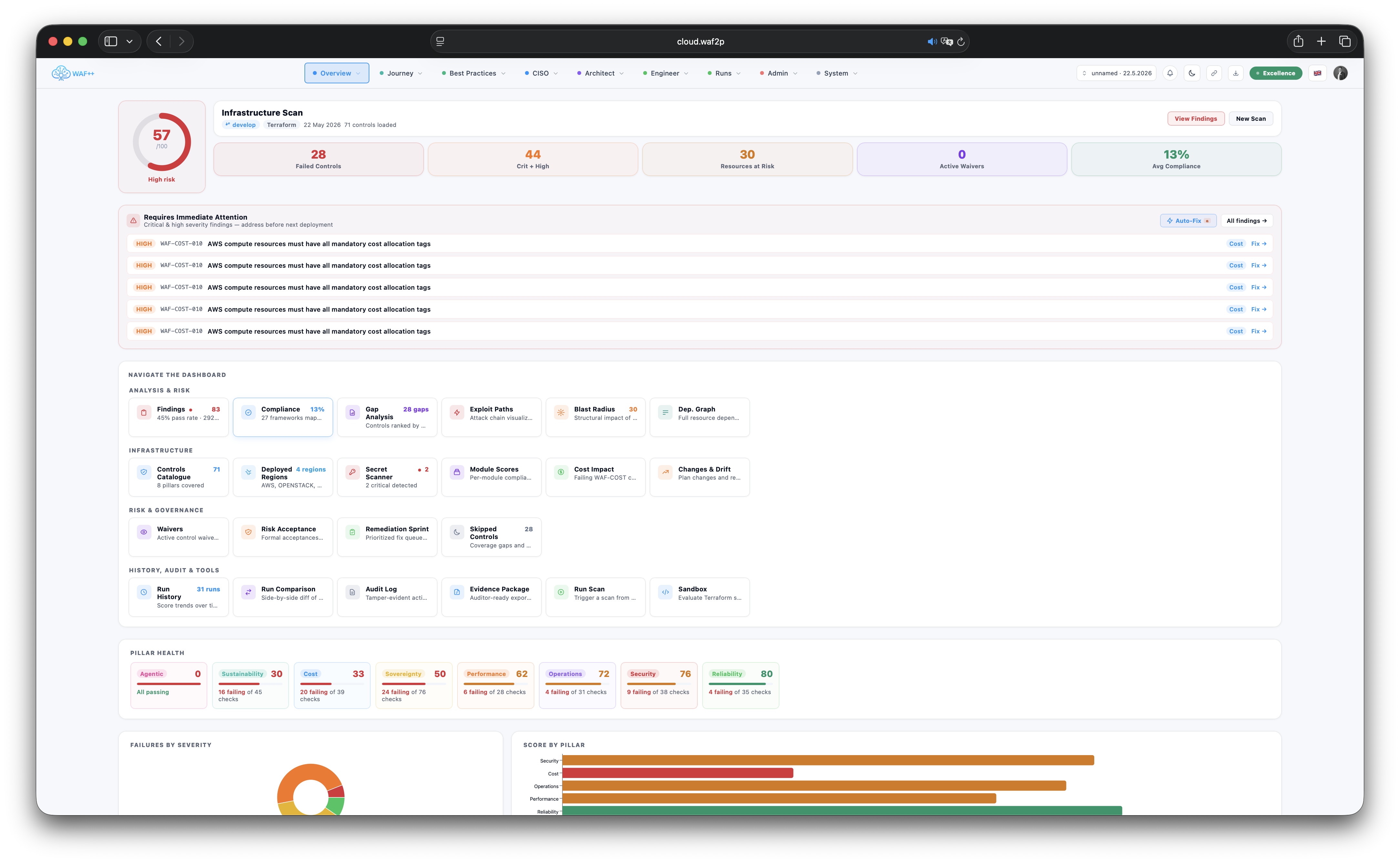Toggle the Safari sidebar
1400x863 pixels.
click(x=111, y=41)
